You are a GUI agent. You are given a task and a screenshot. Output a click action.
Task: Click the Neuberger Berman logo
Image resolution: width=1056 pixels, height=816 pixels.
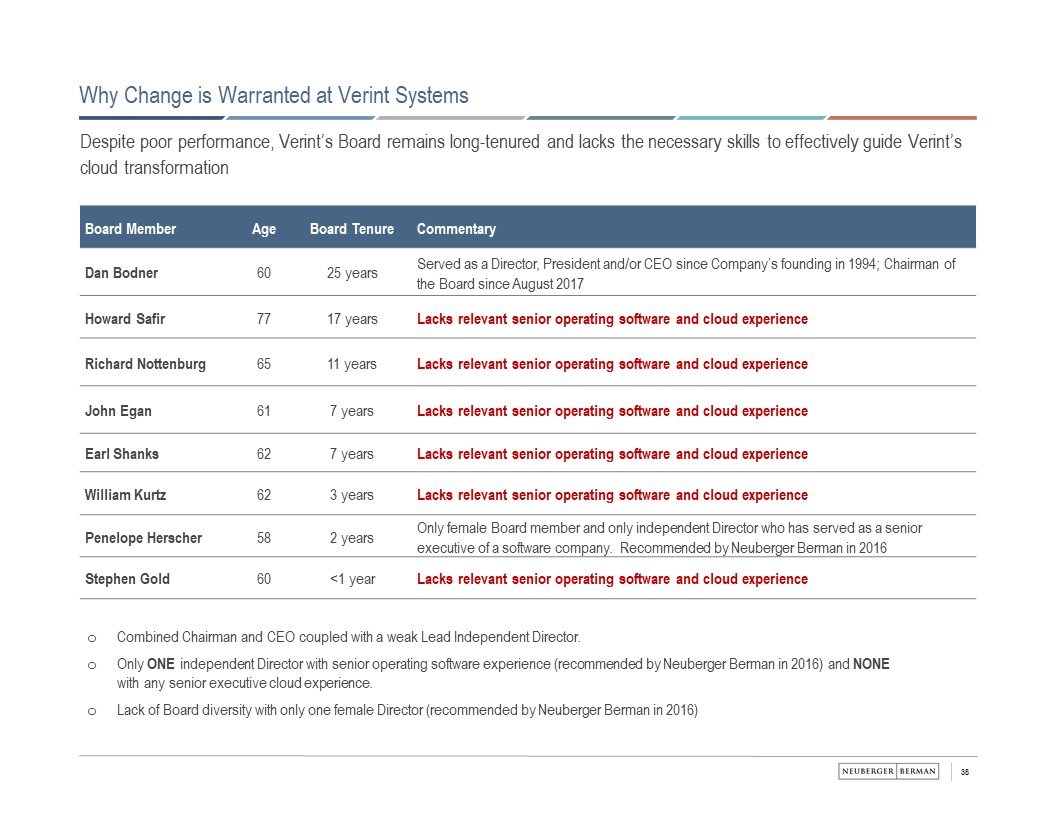(x=887, y=771)
